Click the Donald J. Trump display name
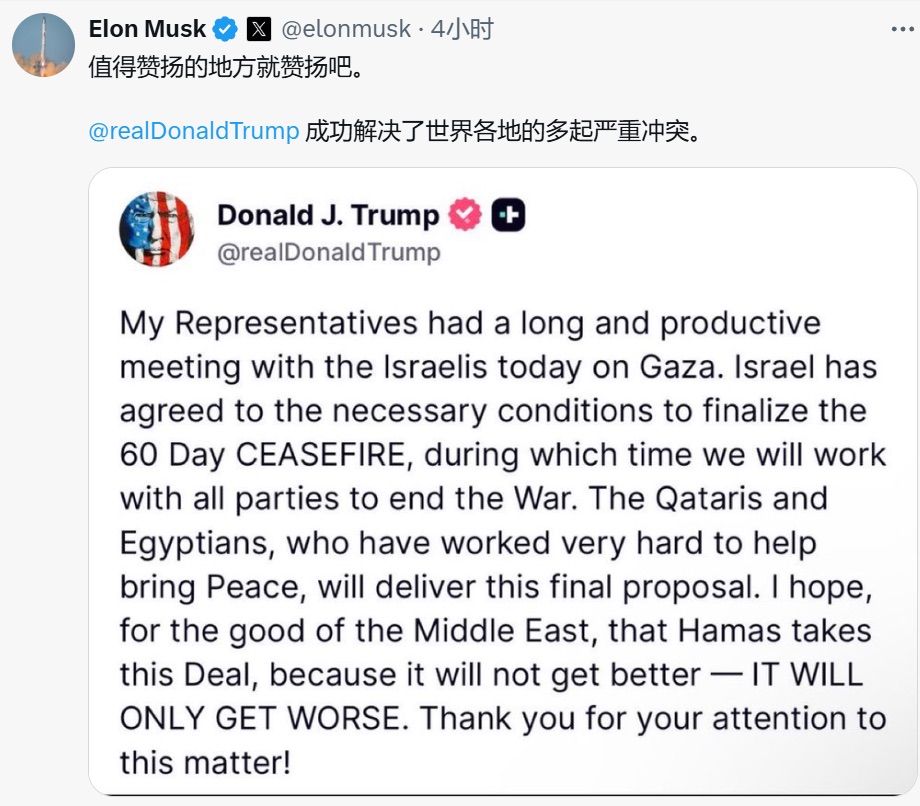The image size is (920, 806). (328, 215)
